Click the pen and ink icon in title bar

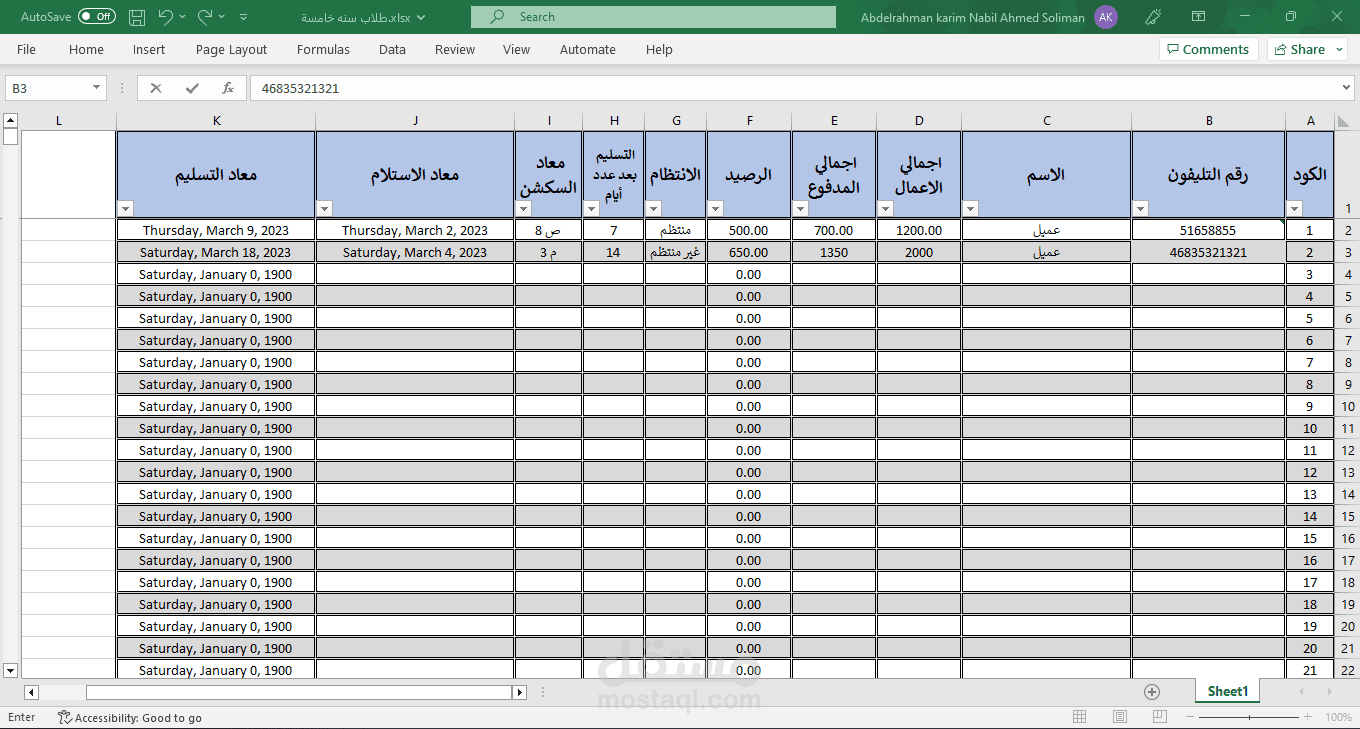[1152, 17]
